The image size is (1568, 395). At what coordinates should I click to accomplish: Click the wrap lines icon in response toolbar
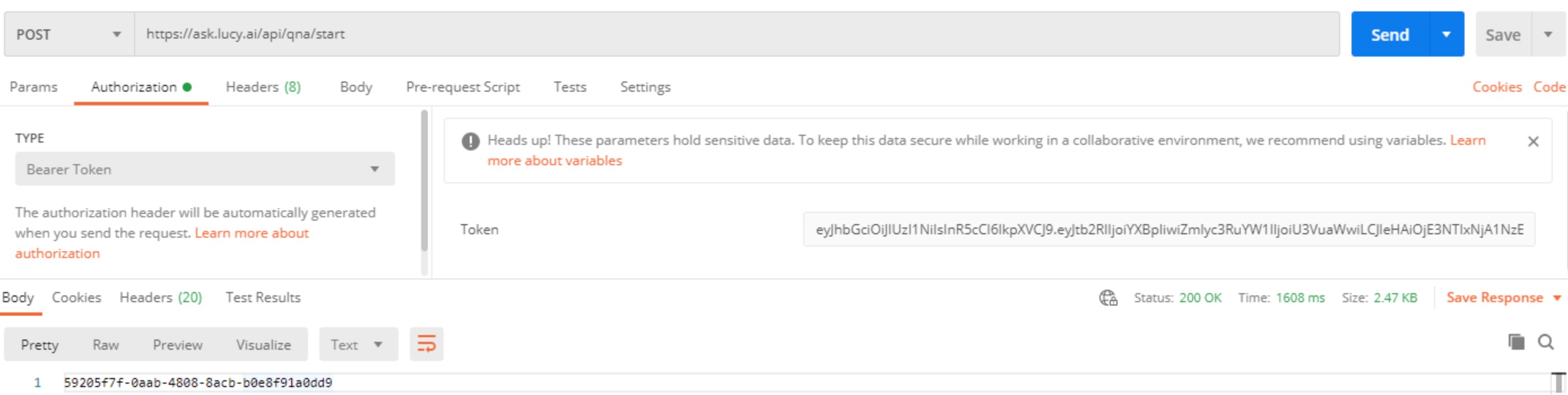(x=426, y=345)
